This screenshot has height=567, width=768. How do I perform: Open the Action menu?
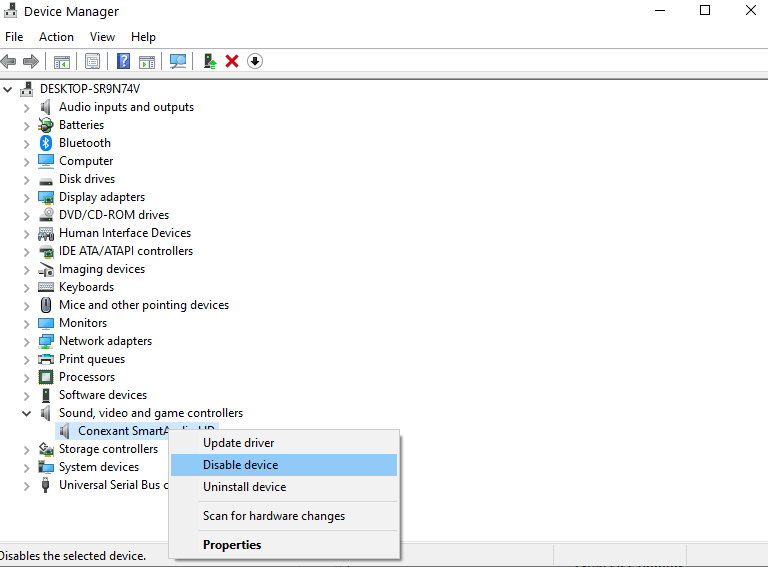56,37
